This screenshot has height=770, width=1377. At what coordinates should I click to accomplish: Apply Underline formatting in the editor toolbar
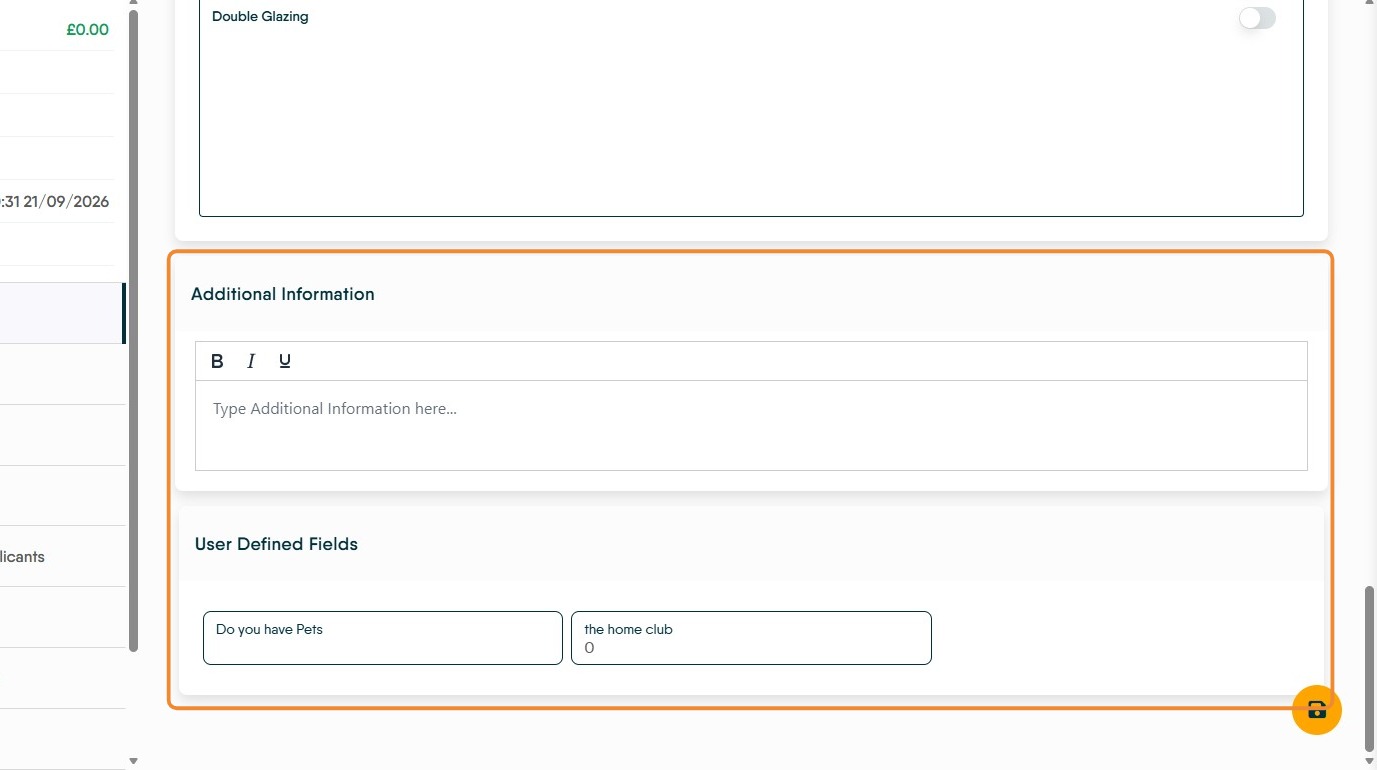pyautogui.click(x=285, y=361)
